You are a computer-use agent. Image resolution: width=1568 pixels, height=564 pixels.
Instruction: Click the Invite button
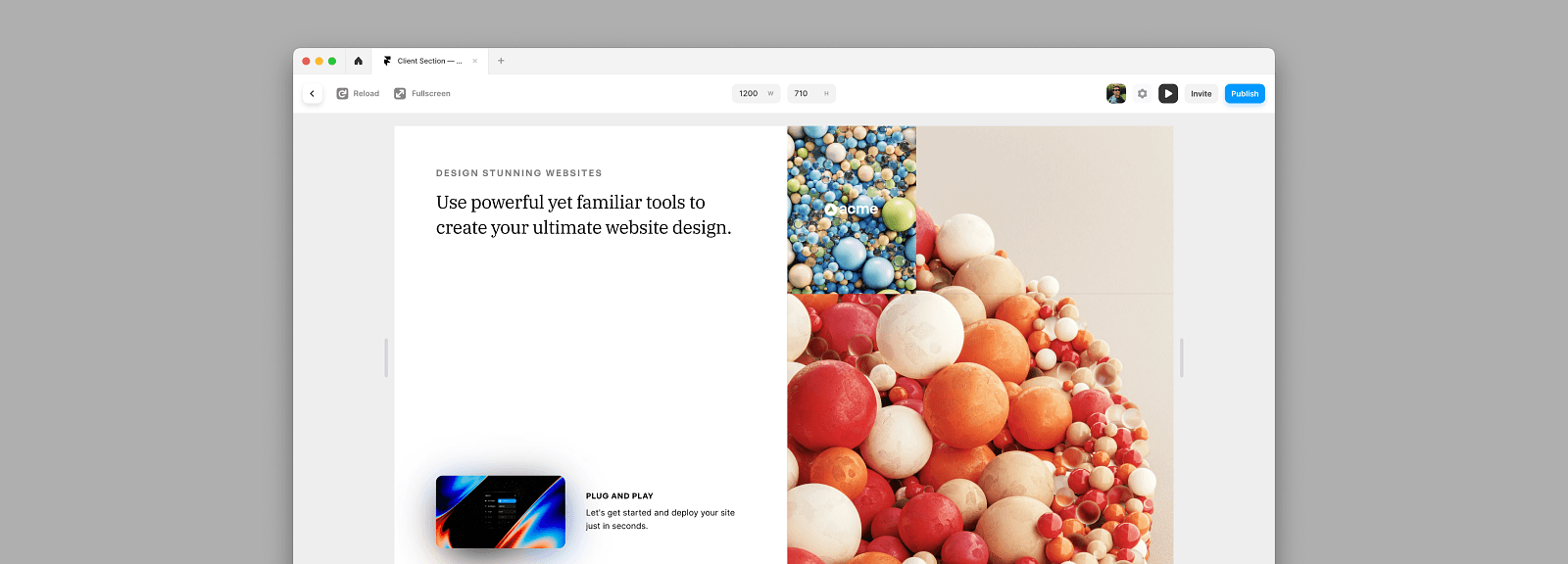pyautogui.click(x=1201, y=94)
